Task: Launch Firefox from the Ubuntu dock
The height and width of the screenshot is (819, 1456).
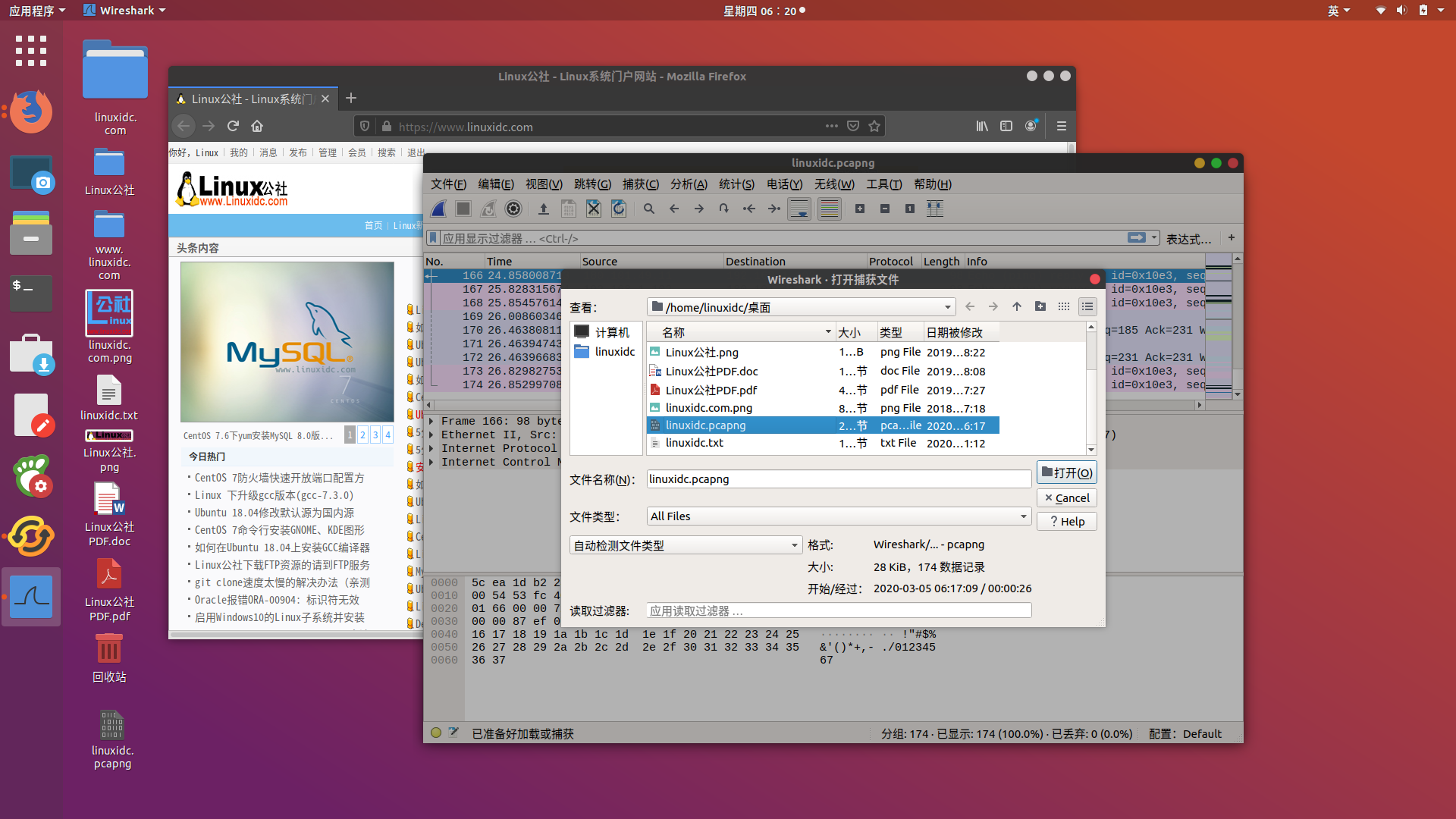Action: [x=30, y=111]
